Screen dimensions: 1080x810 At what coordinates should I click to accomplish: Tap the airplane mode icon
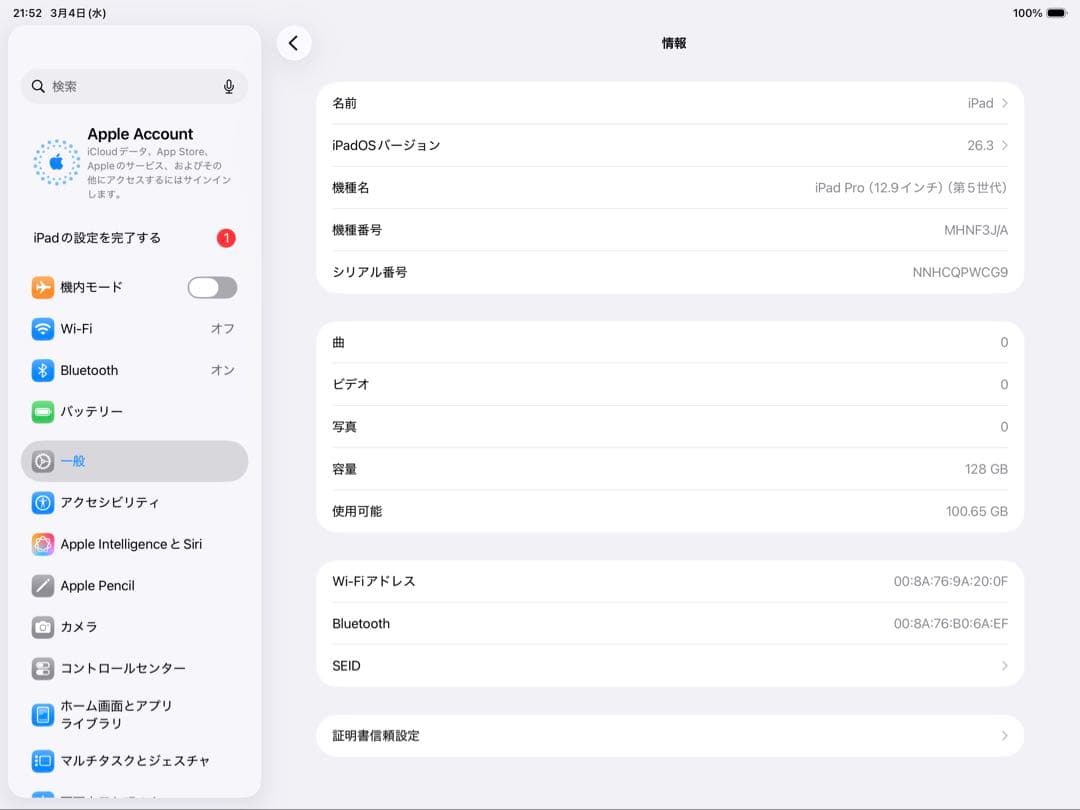pyautogui.click(x=43, y=287)
